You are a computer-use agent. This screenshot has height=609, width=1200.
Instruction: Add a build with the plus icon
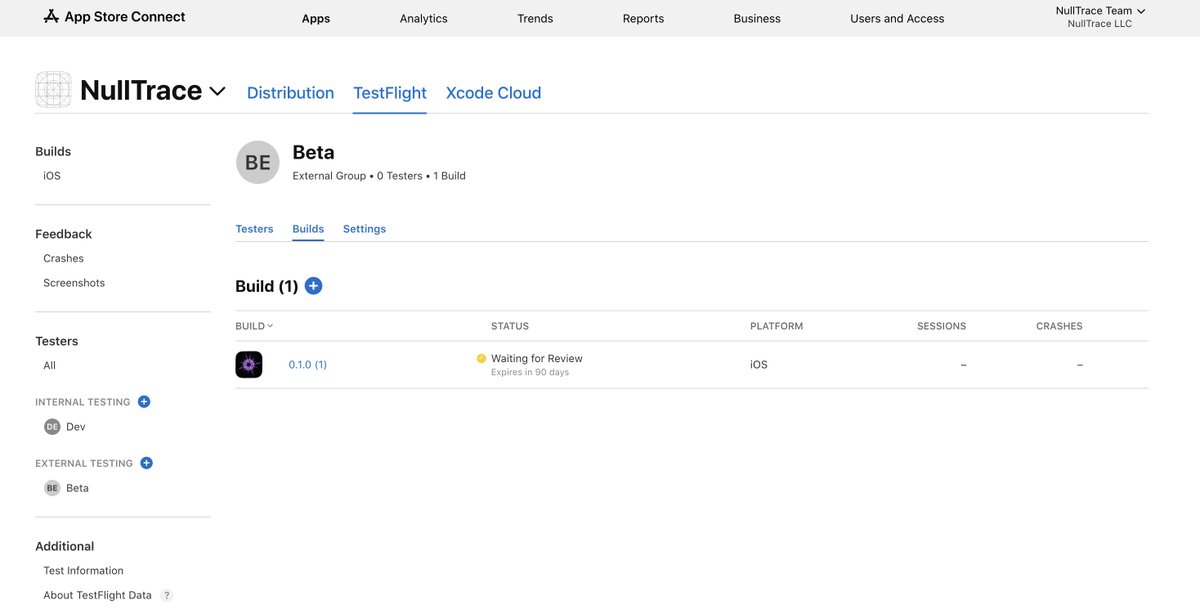pyautogui.click(x=313, y=286)
